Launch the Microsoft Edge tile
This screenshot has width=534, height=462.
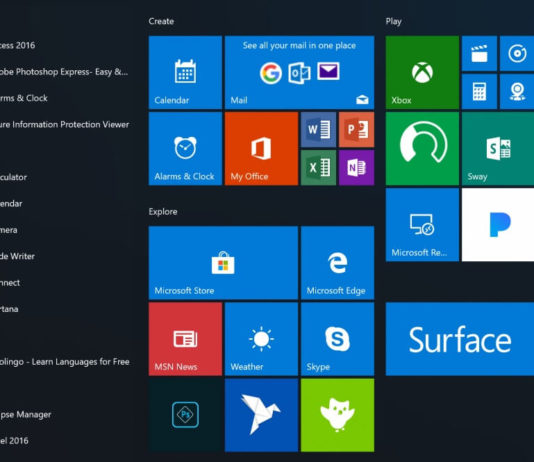(337, 263)
